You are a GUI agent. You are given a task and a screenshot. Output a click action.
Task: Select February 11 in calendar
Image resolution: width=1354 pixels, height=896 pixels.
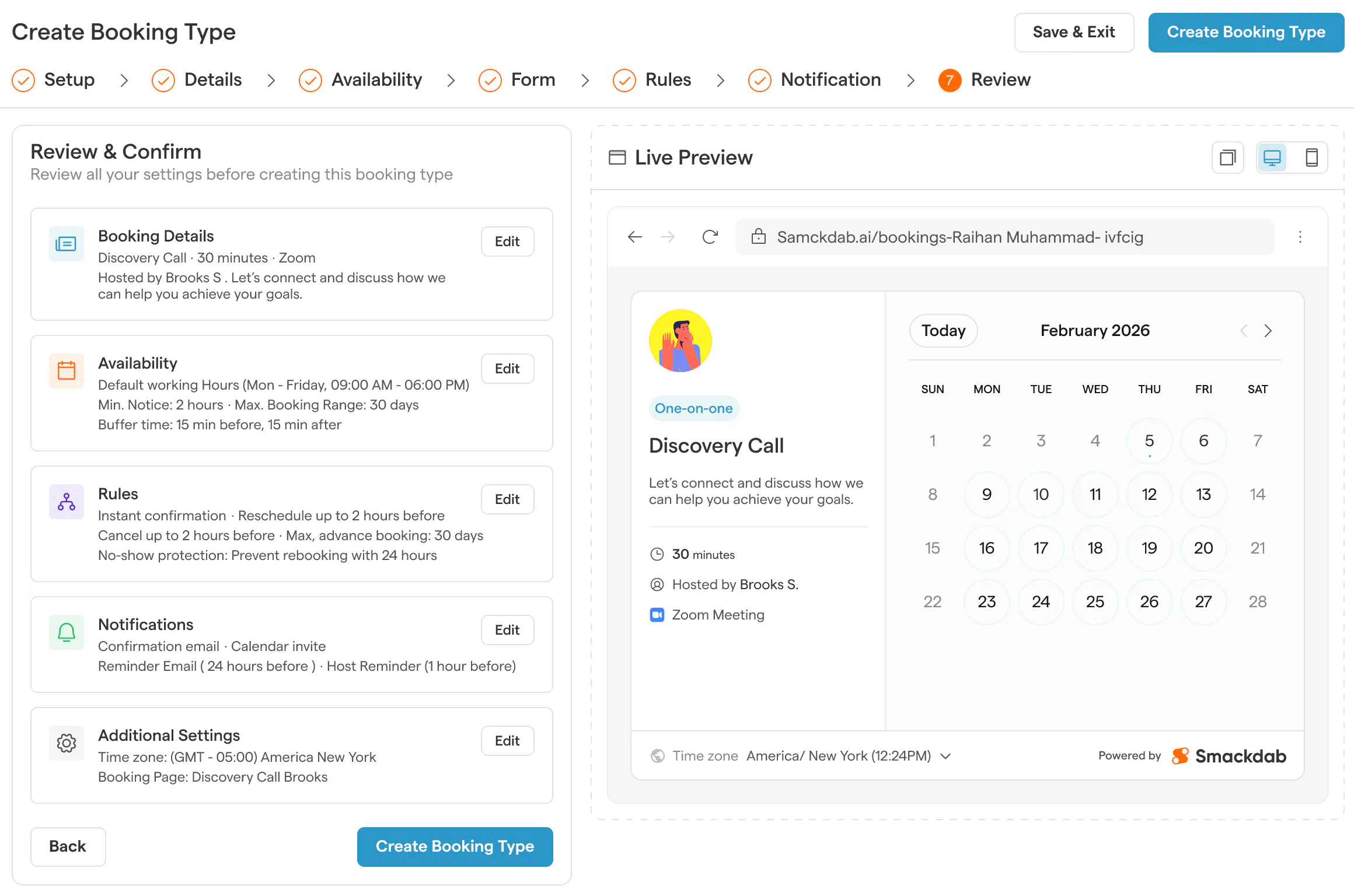[x=1095, y=495]
